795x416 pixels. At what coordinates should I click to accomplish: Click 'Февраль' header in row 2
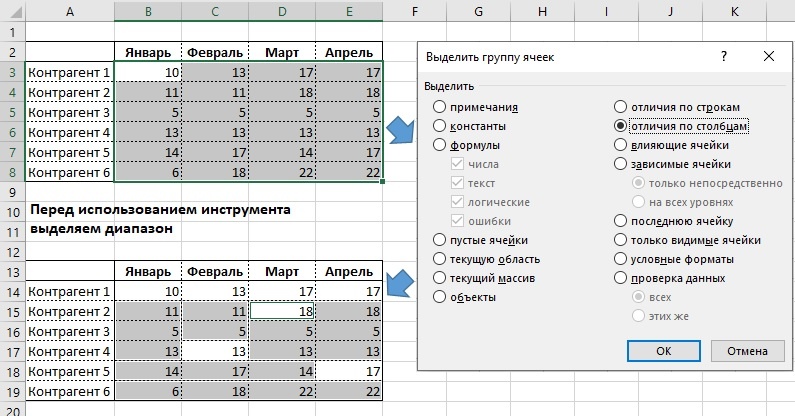point(215,53)
